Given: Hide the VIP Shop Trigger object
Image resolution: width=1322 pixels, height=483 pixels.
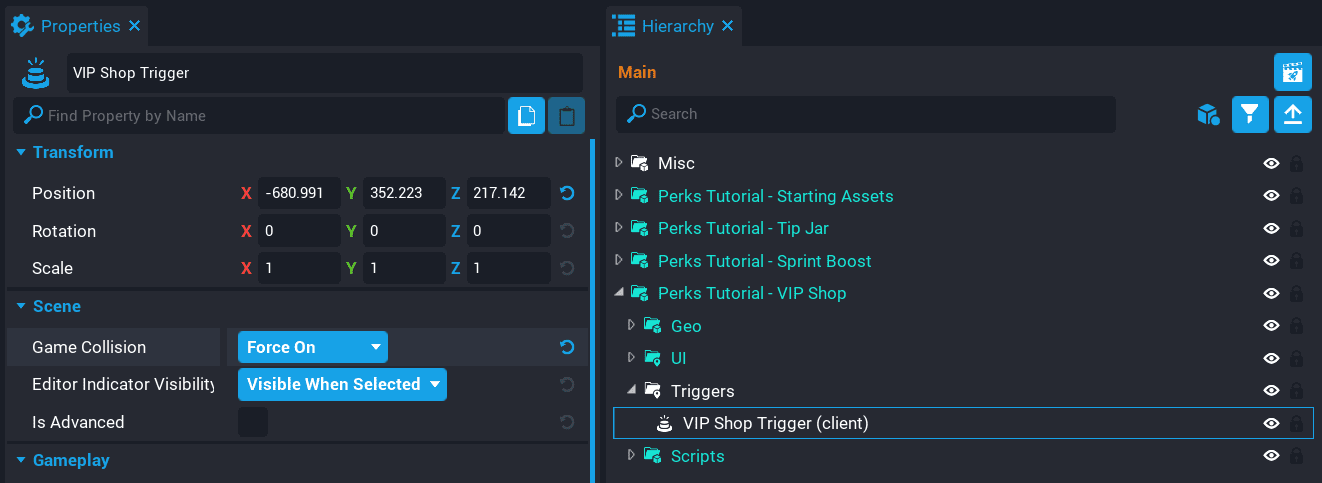Looking at the screenshot, I should pyautogui.click(x=1271, y=423).
